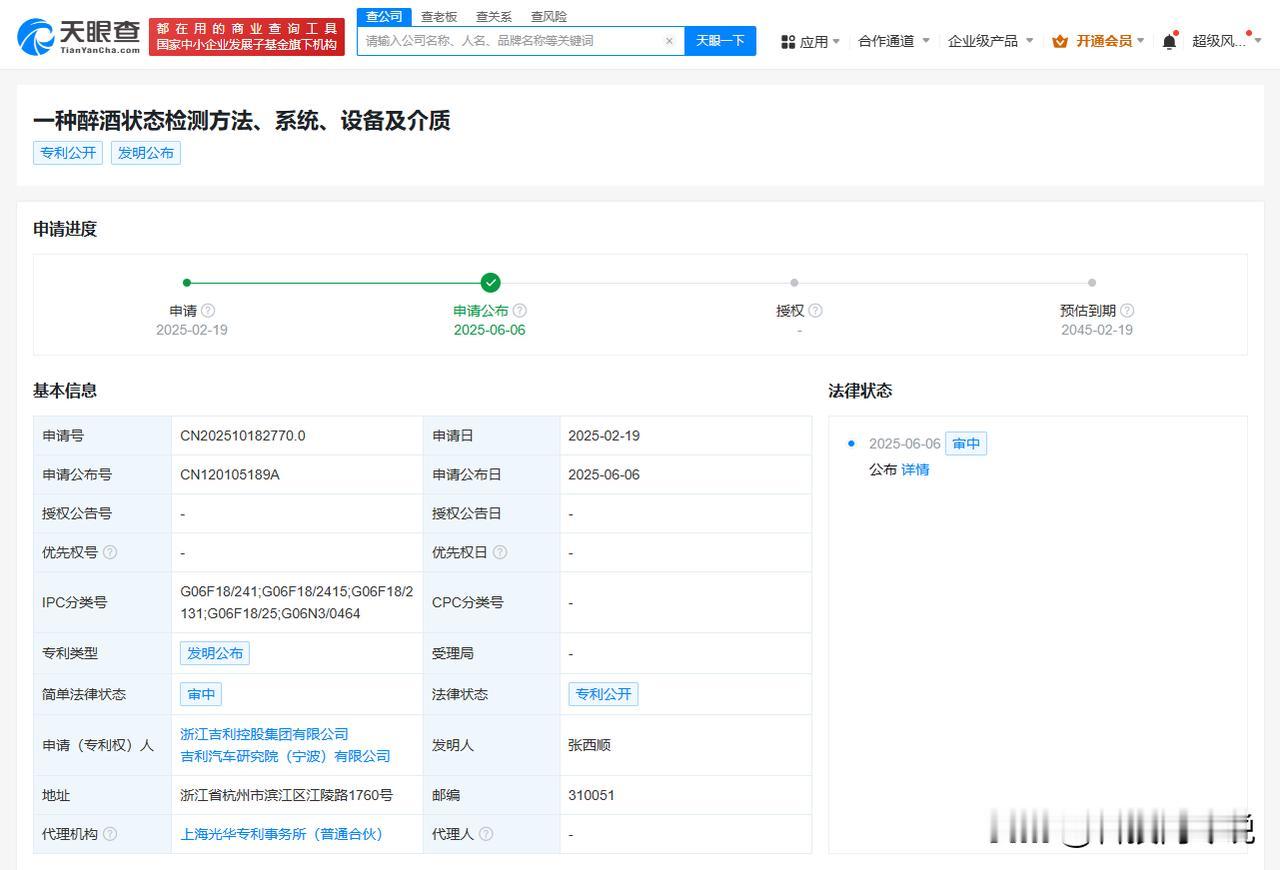Click the 详情 link in 法律状态
Screen dimensions: 1280x870
pyautogui.click(x=915, y=470)
